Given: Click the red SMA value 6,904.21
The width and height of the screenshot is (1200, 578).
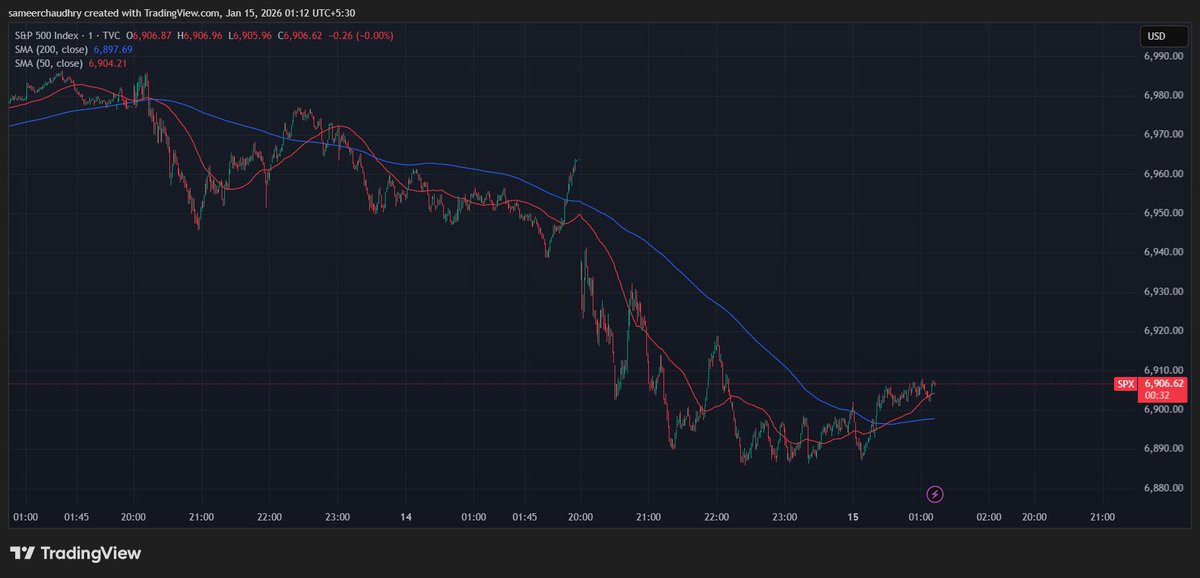Looking at the screenshot, I should point(109,62).
